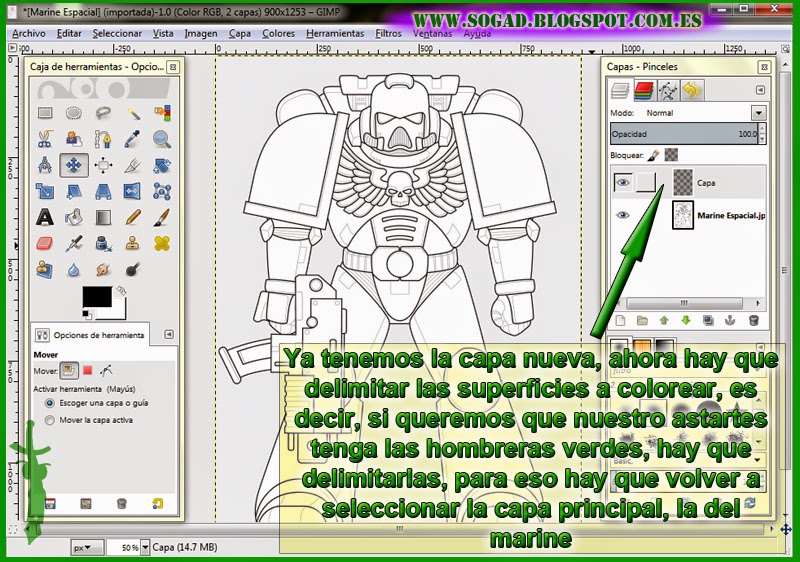The height and width of the screenshot is (562, 800).
Task: Select the Rotate tool
Action: 162,165
